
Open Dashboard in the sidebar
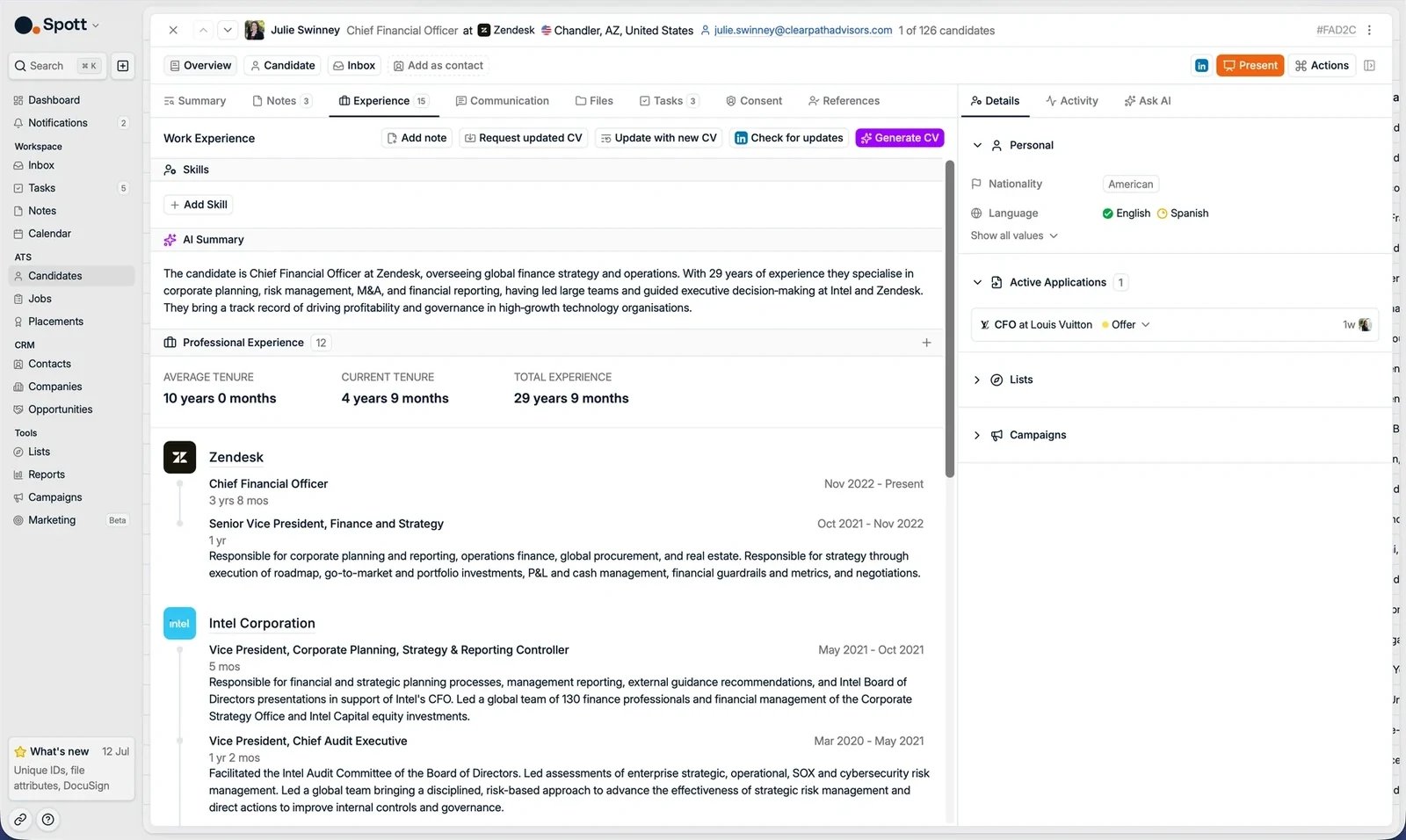coord(71,100)
